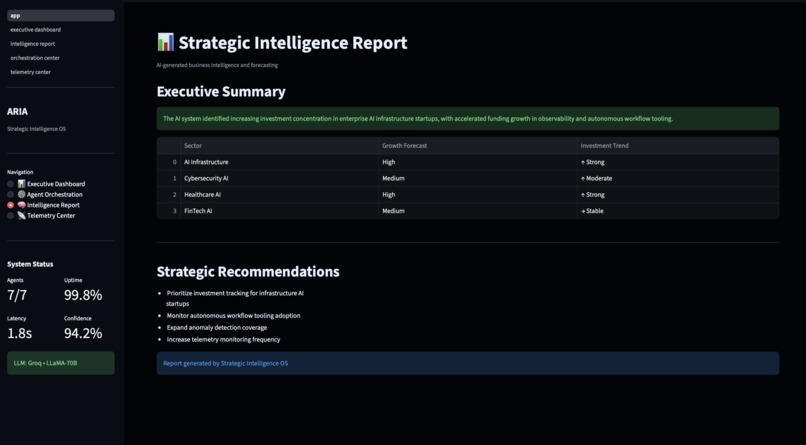Click the Medium forecast for Cybersecurity AI
806x445 pixels.
coord(478,178)
